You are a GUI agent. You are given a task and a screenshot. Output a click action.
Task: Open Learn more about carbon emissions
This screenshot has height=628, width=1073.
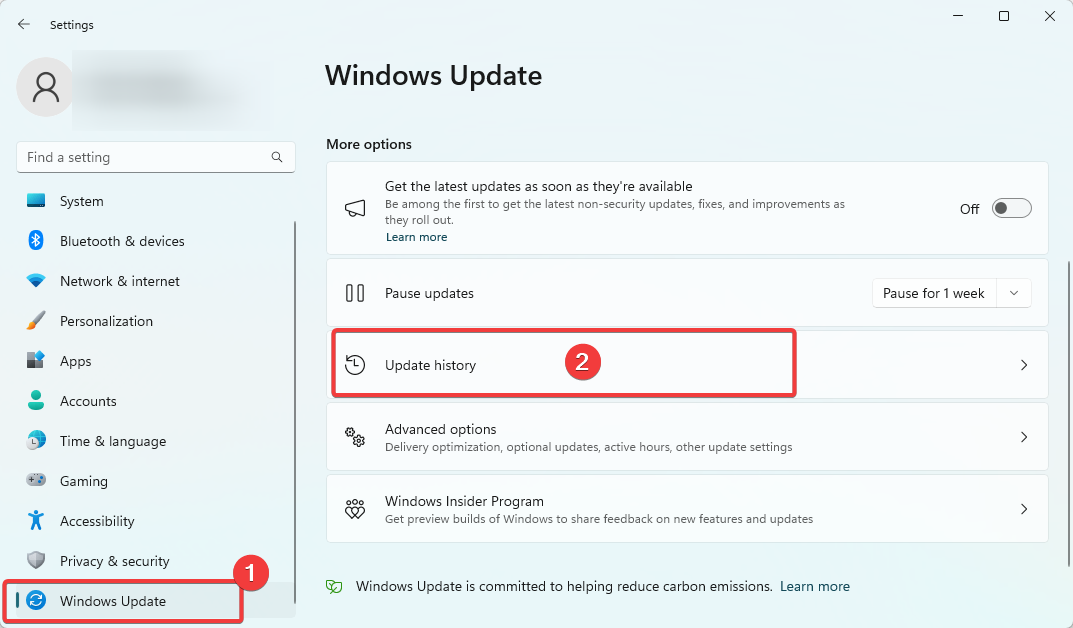coord(815,586)
